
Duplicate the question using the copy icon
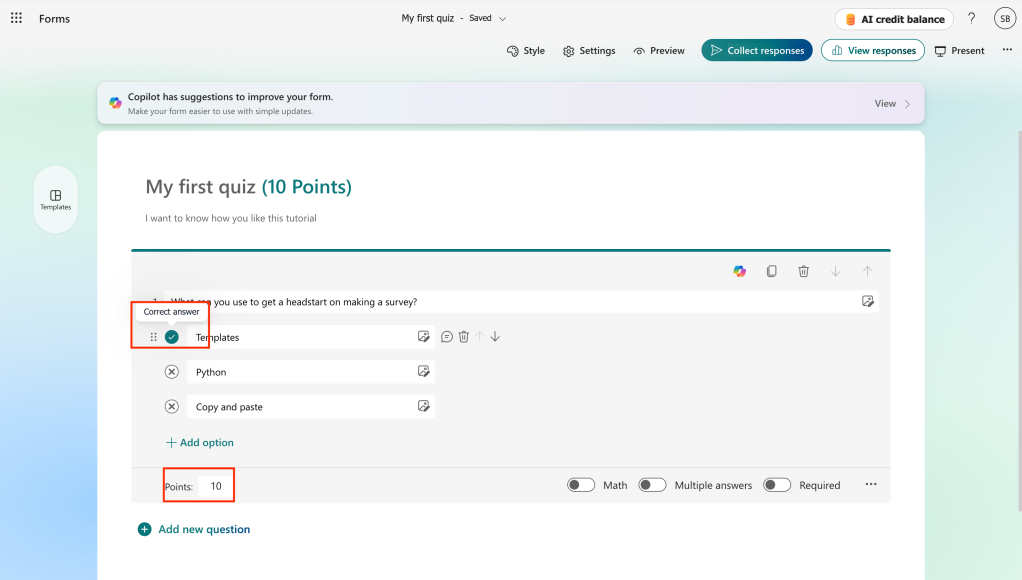click(771, 271)
